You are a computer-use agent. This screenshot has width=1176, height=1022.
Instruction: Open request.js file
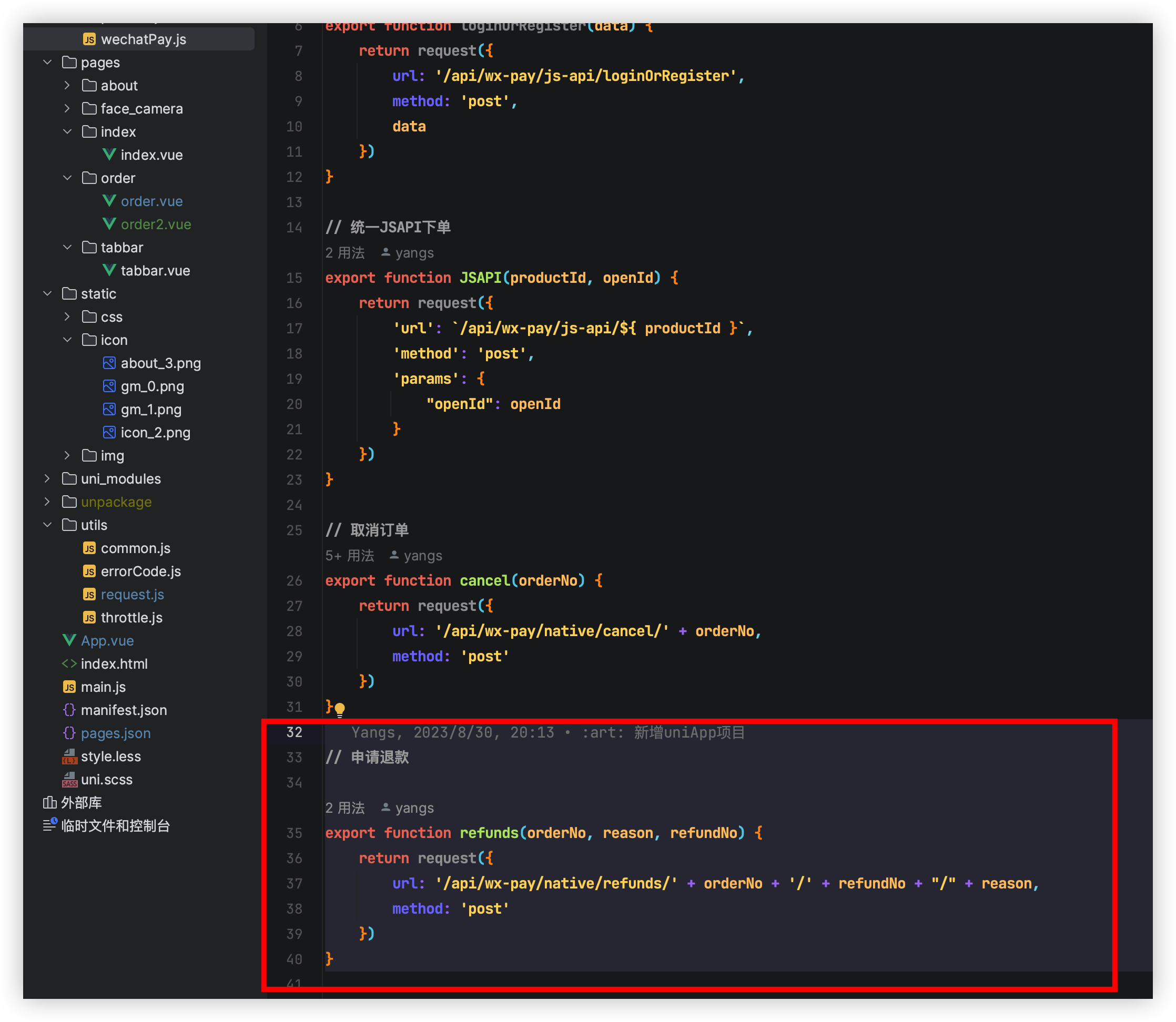[132, 594]
